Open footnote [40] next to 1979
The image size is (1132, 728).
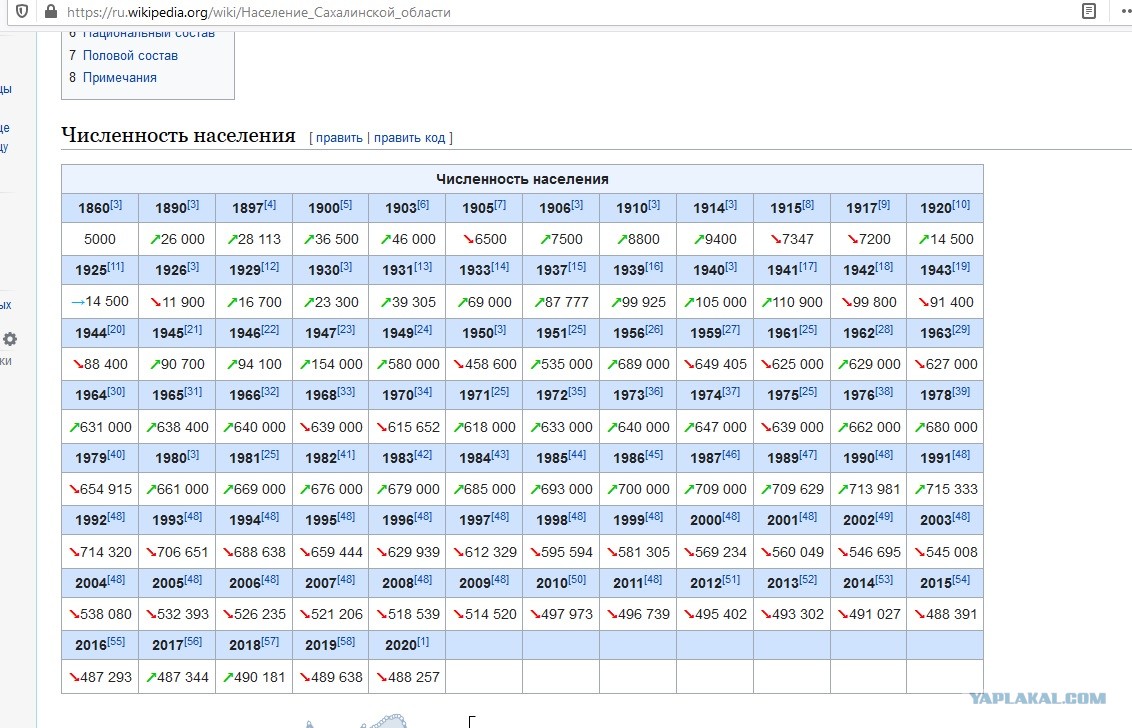[116, 454]
